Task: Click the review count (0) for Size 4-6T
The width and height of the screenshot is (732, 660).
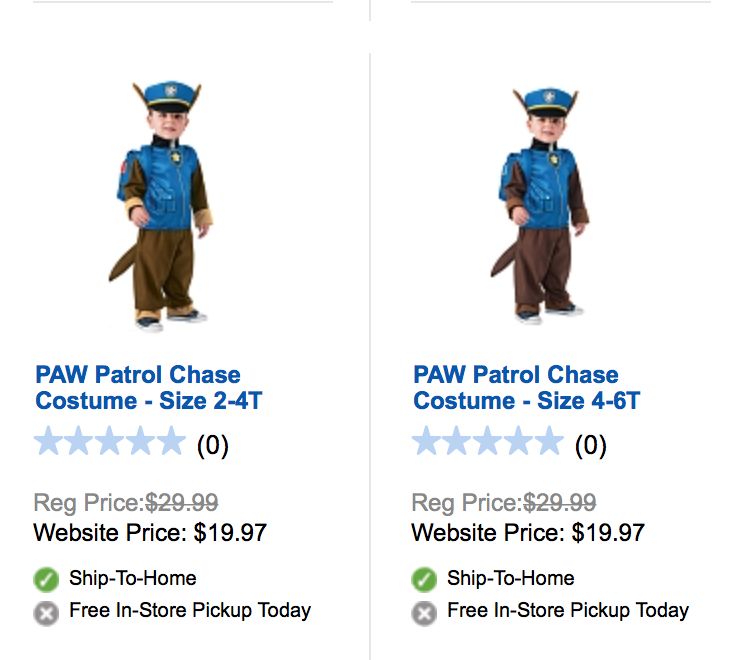Action: [590, 445]
